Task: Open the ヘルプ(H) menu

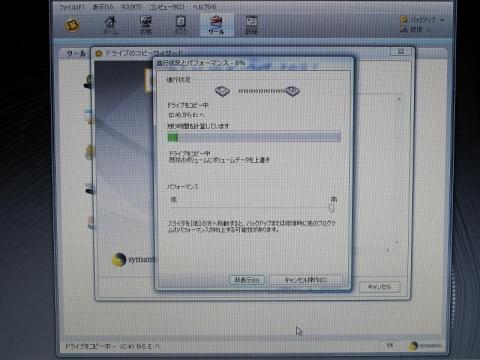Action: click(204, 7)
